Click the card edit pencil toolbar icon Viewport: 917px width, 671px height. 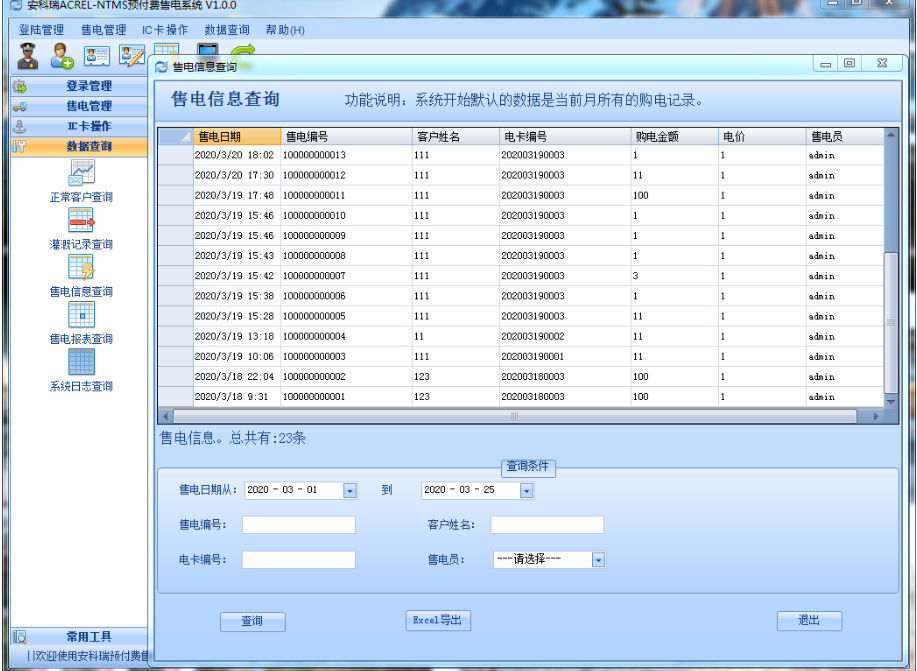(x=132, y=56)
